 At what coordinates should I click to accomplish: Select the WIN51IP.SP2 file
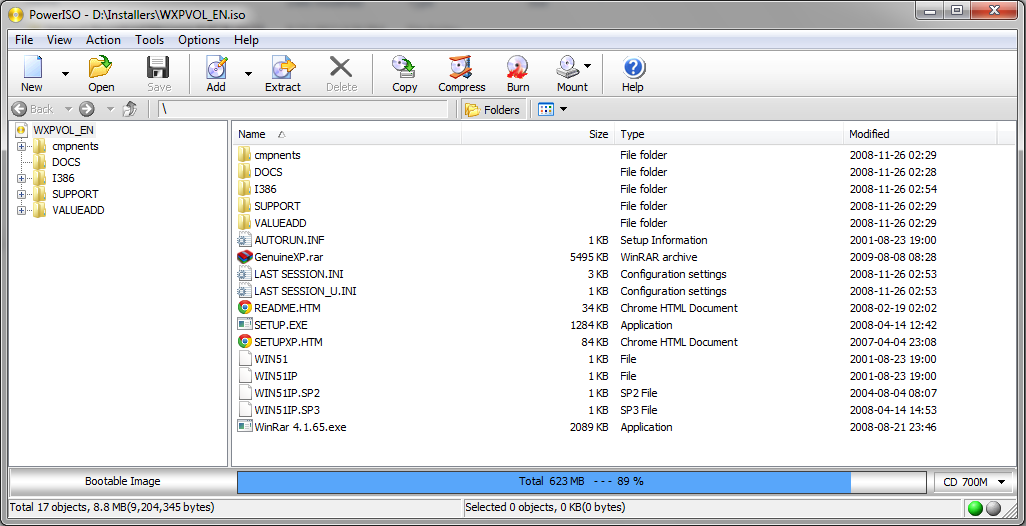pyautogui.click(x=287, y=393)
